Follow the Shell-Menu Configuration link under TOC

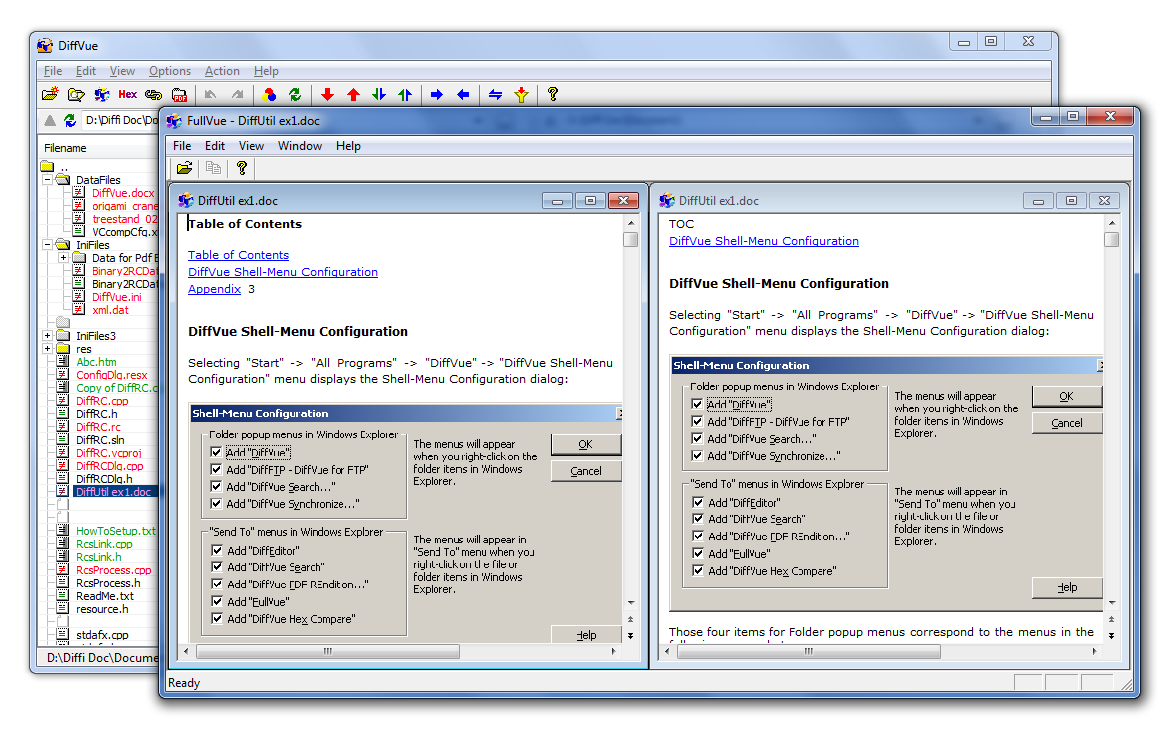764,241
